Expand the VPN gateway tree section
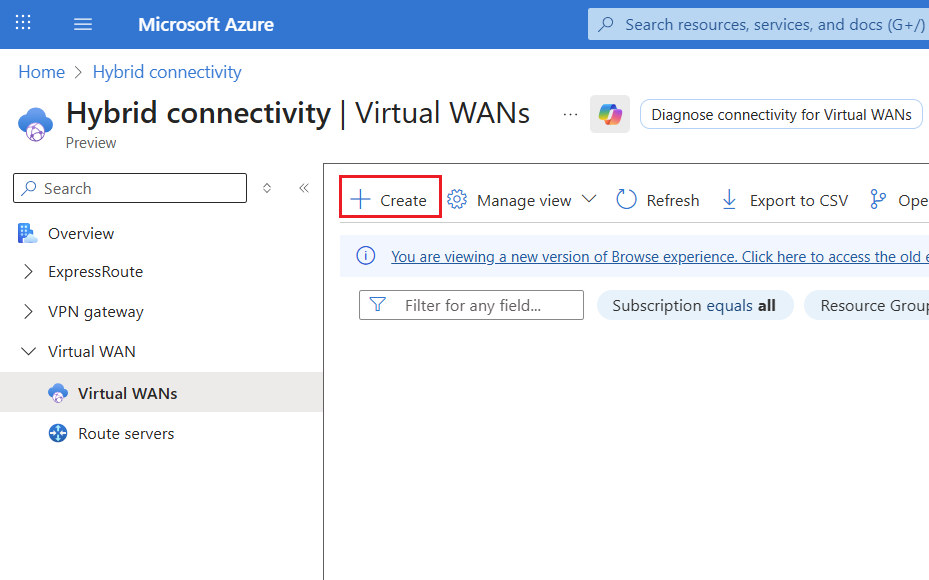The image size is (929, 580). click(x=28, y=312)
